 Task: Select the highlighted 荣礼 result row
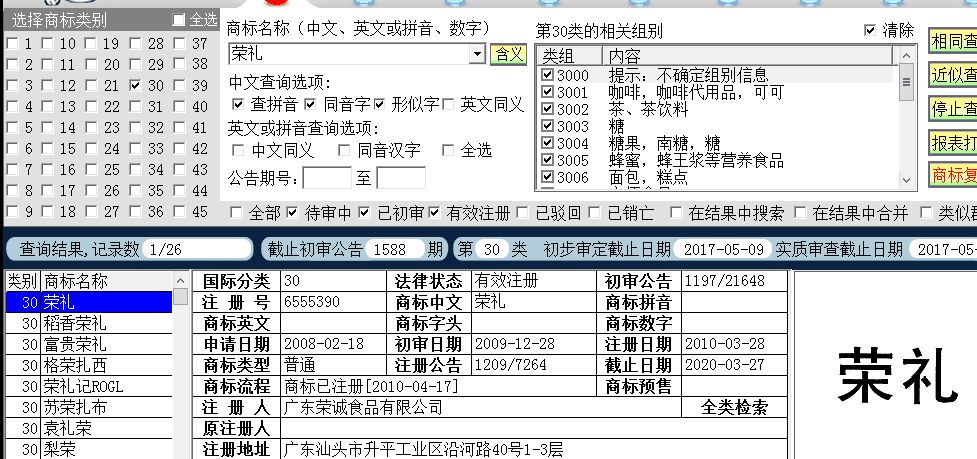(x=89, y=303)
